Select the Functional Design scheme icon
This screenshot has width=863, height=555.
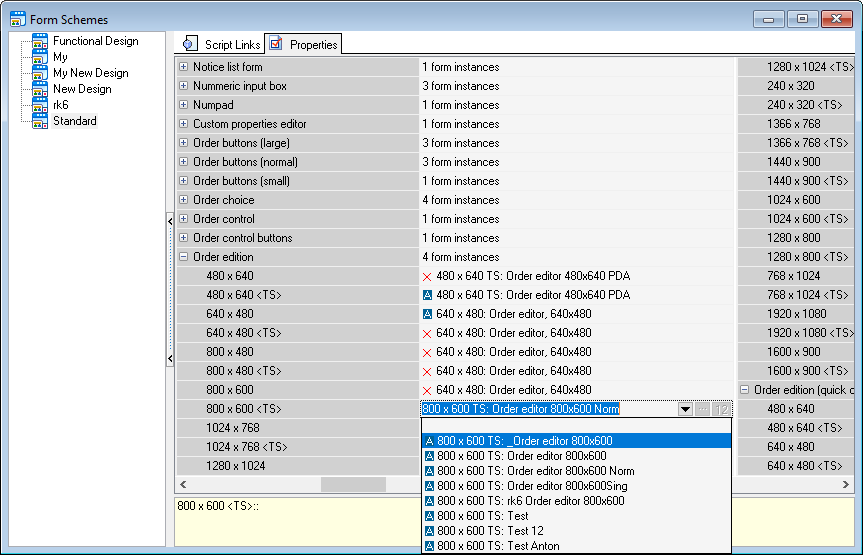pyautogui.click(x=40, y=41)
